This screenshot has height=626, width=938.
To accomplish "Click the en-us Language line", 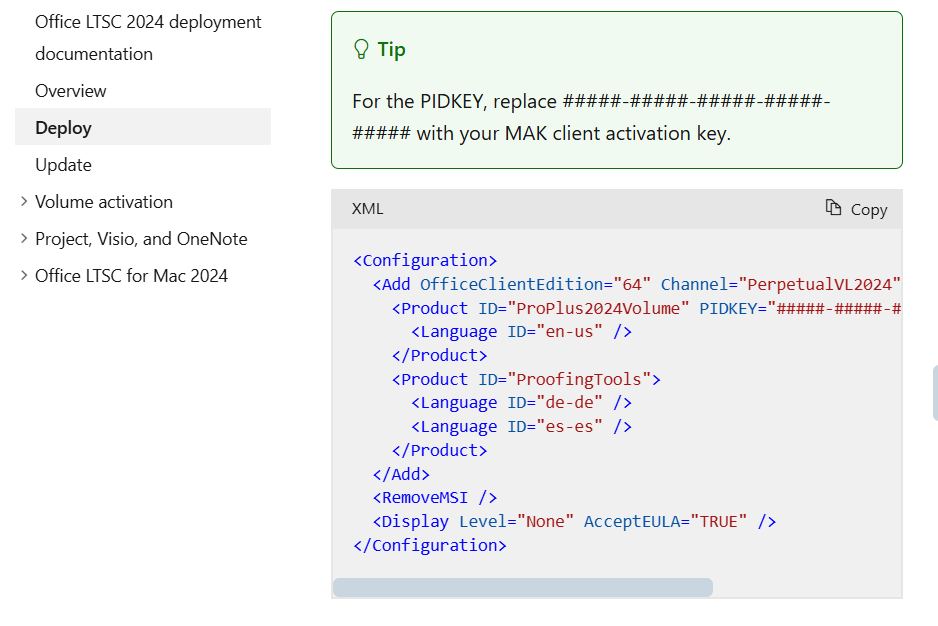I will tap(520, 331).
